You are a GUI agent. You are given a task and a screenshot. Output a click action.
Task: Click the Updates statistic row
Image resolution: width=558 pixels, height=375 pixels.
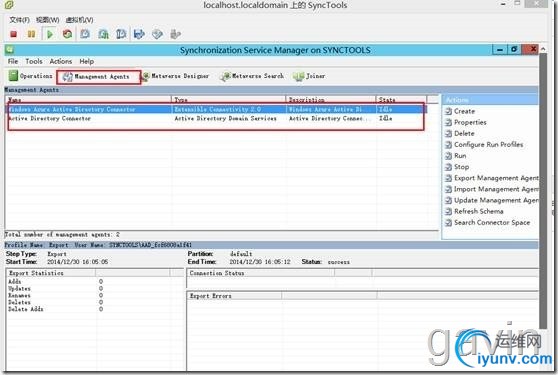click(x=56, y=289)
